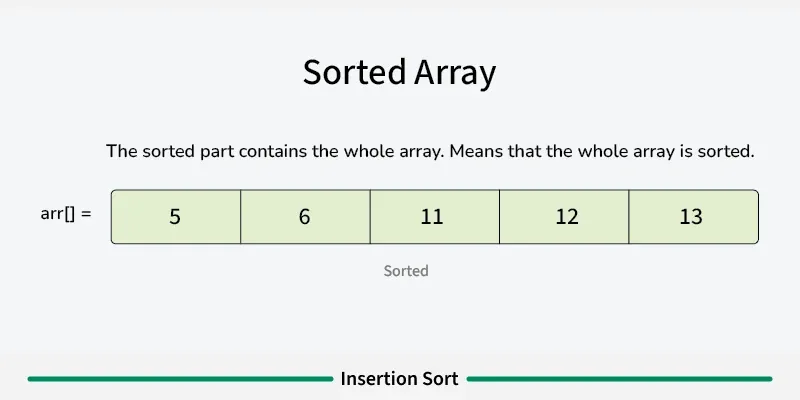This screenshot has height=400, width=800.
Task: Click the word "Sort" in the footer
Action: click(441, 379)
